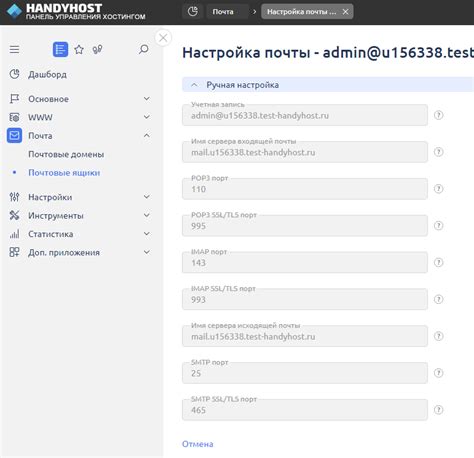This screenshot has height=458, width=474.
Task: Close the Настройка почты tab
Action: (346, 12)
